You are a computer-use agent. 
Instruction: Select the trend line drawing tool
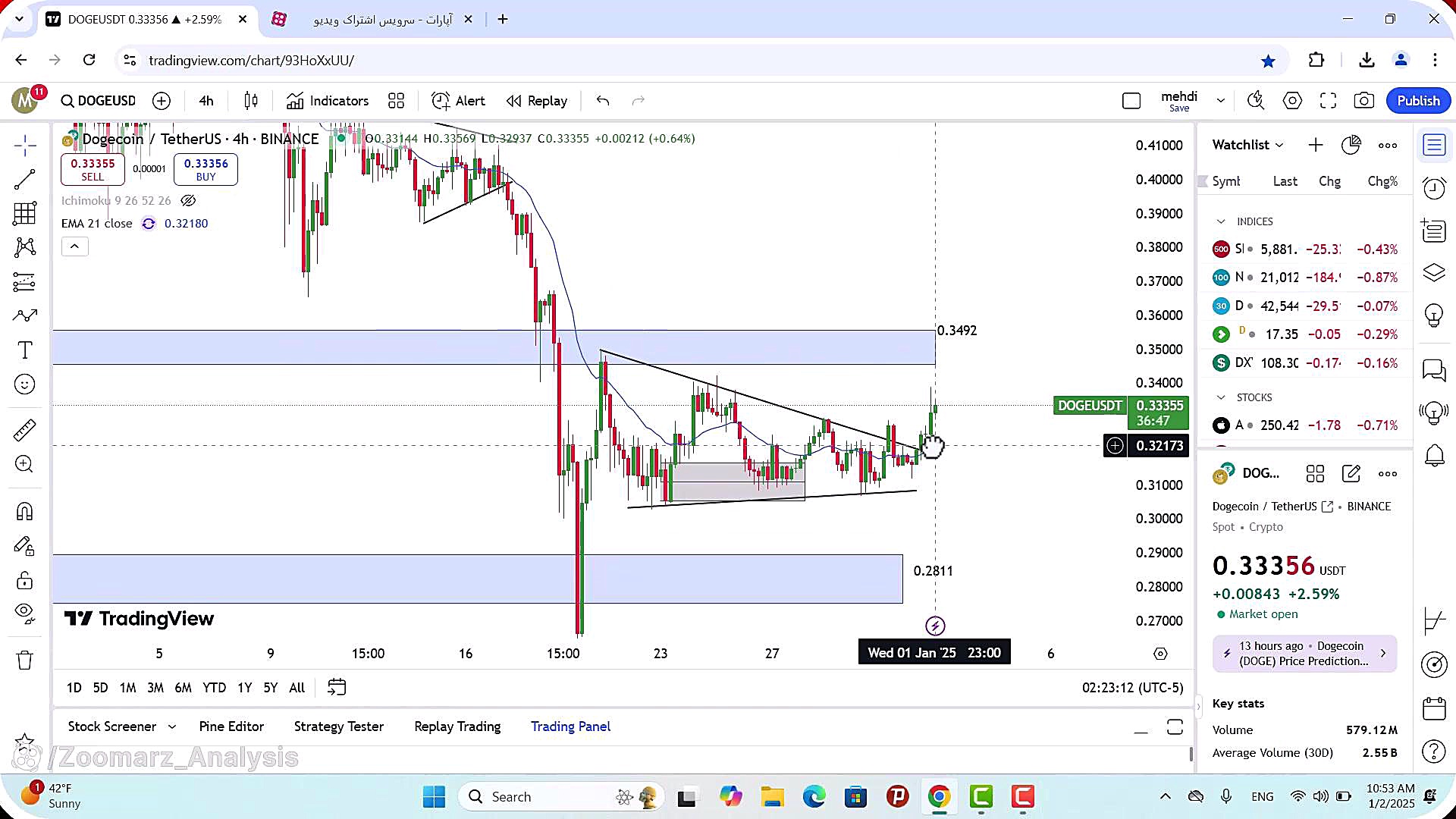pyautogui.click(x=24, y=180)
